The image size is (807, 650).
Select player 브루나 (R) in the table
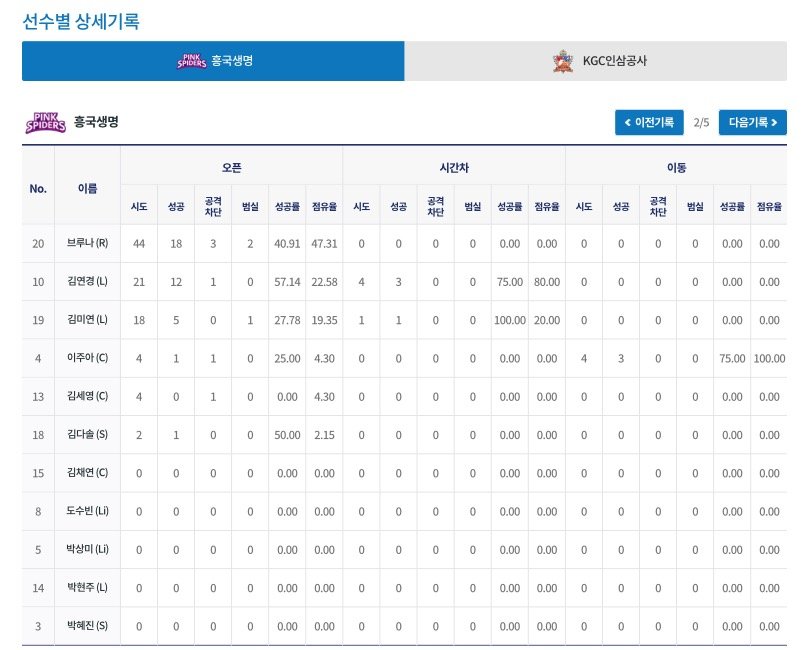coord(87,244)
